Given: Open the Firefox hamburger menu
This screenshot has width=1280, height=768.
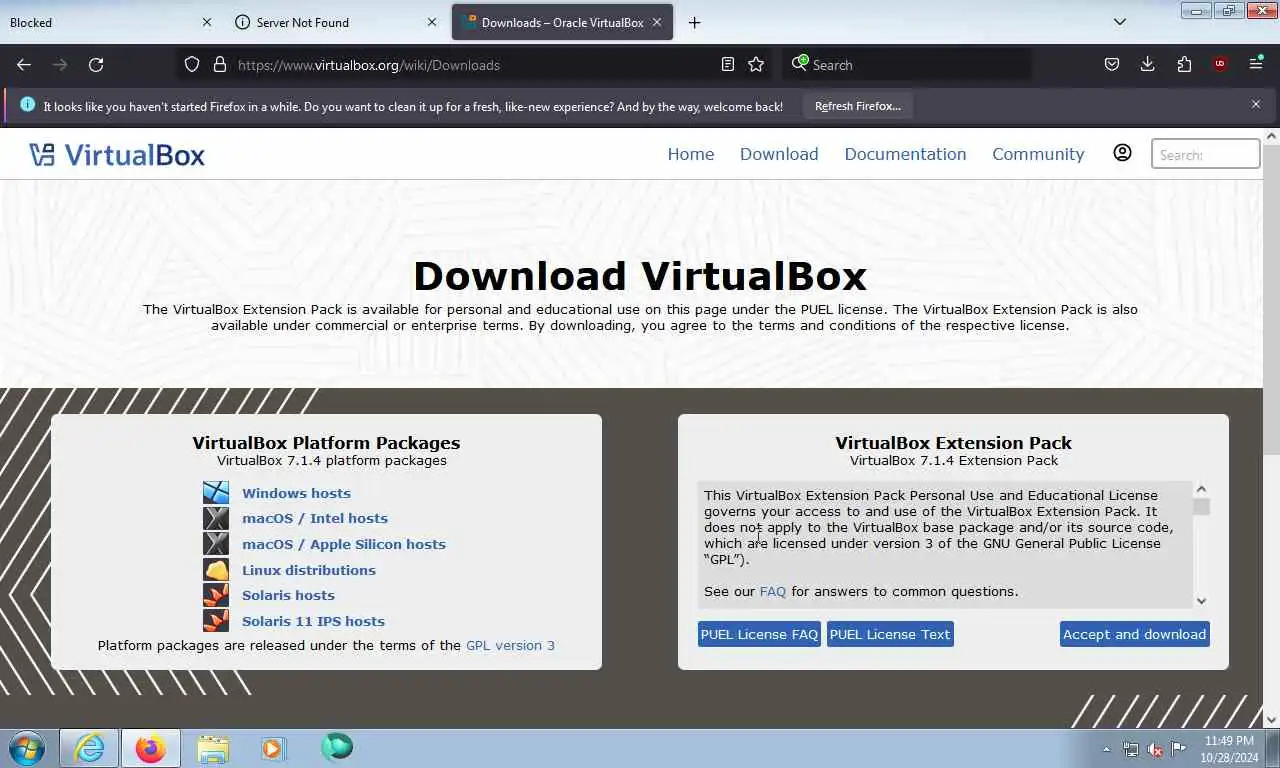Looking at the screenshot, I should click(1256, 64).
